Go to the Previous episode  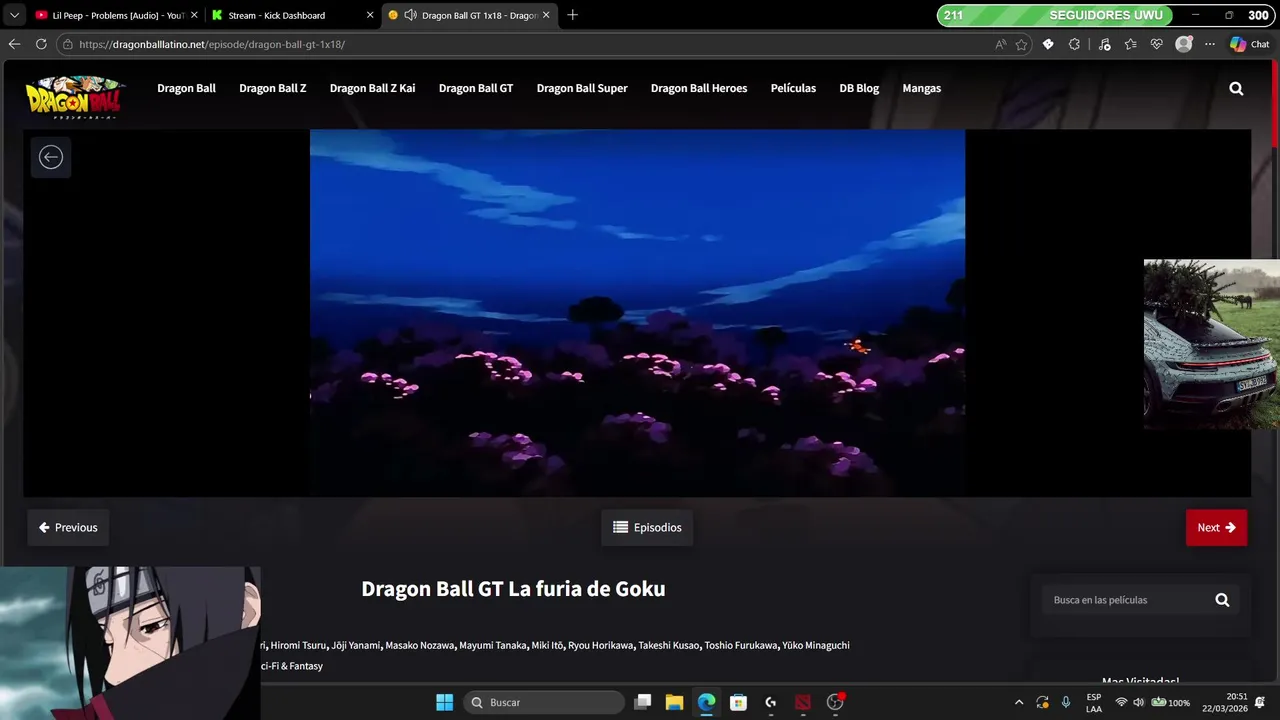pos(68,527)
